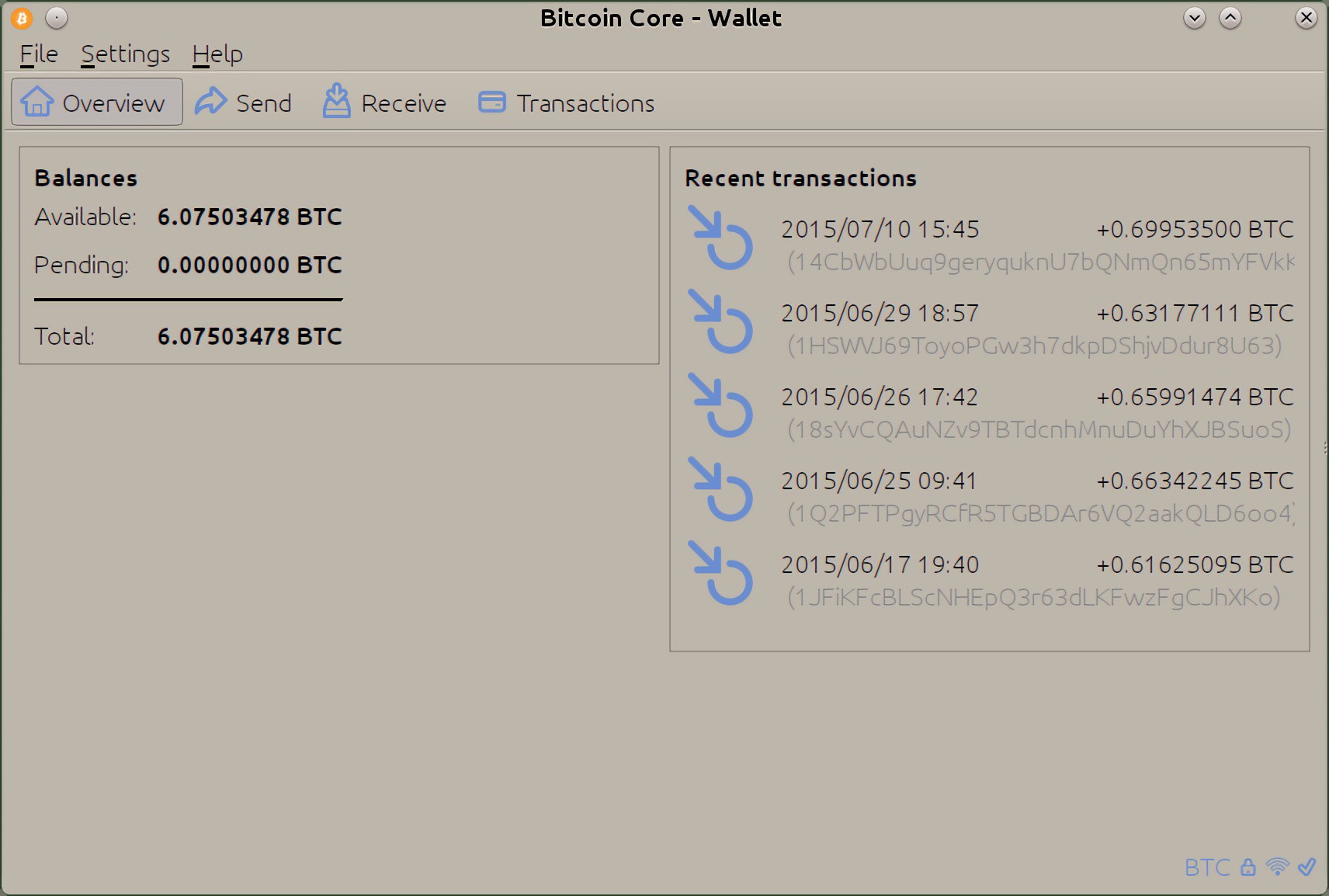Image resolution: width=1329 pixels, height=896 pixels.
Task: Click the address starting with 18sYvCQAuN
Action: pos(1039,430)
